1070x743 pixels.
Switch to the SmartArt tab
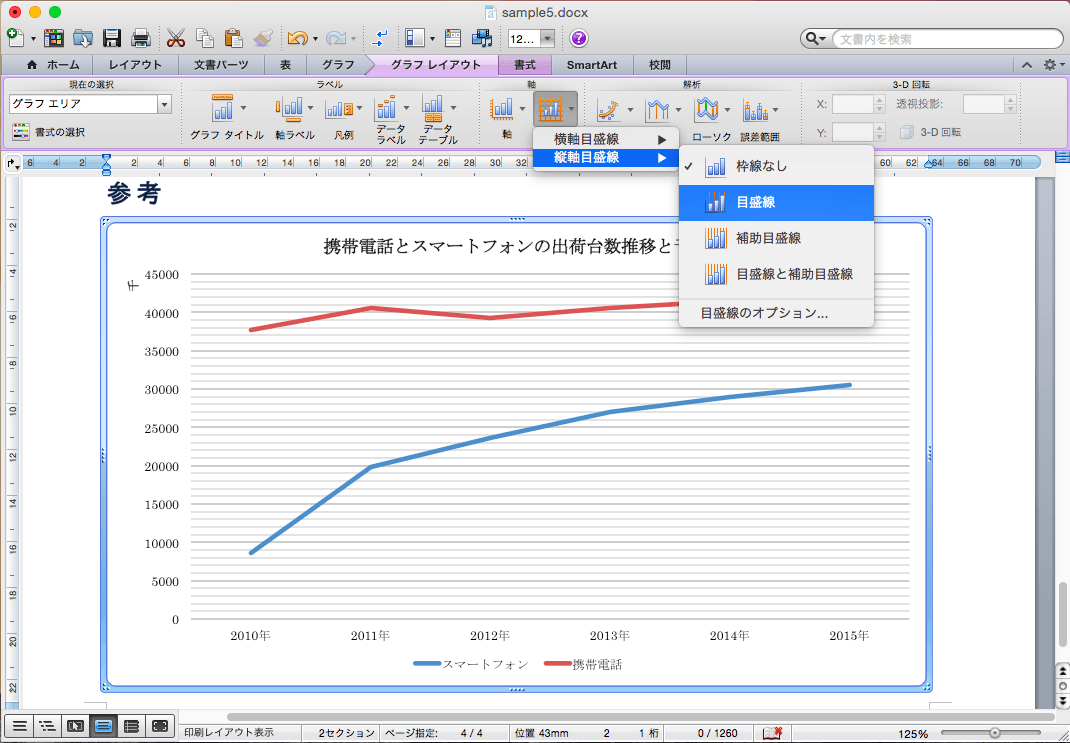pyautogui.click(x=592, y=65)
